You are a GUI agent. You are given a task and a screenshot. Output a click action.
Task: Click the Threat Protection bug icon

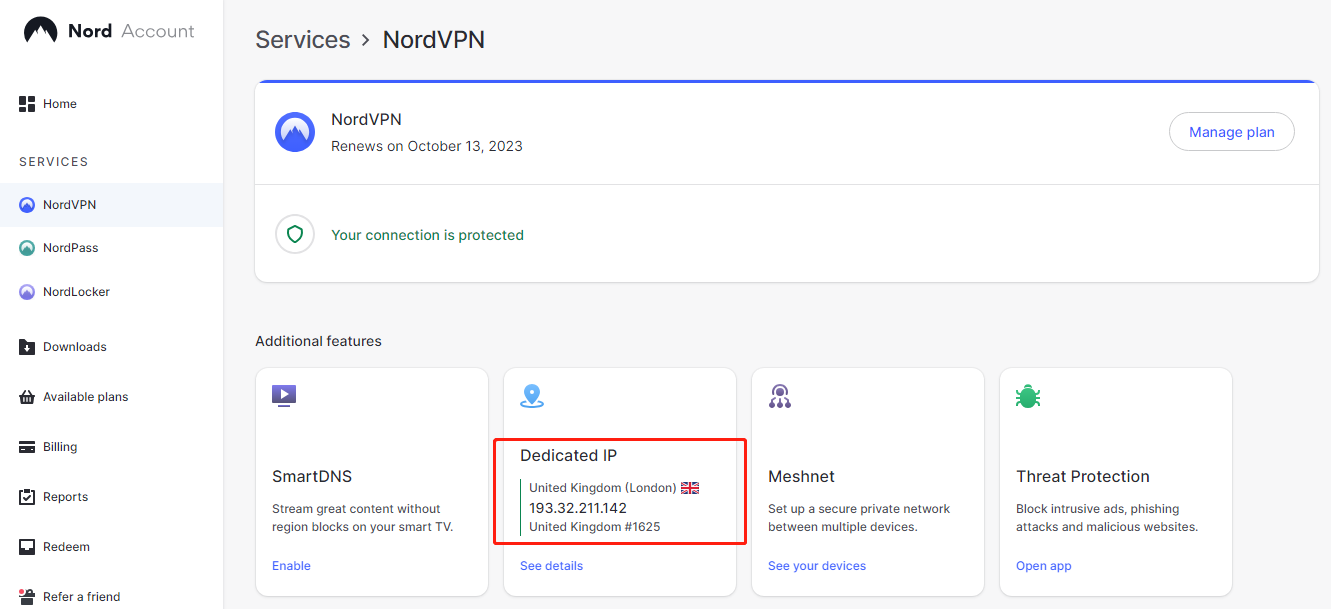[x=1028, y=396]
